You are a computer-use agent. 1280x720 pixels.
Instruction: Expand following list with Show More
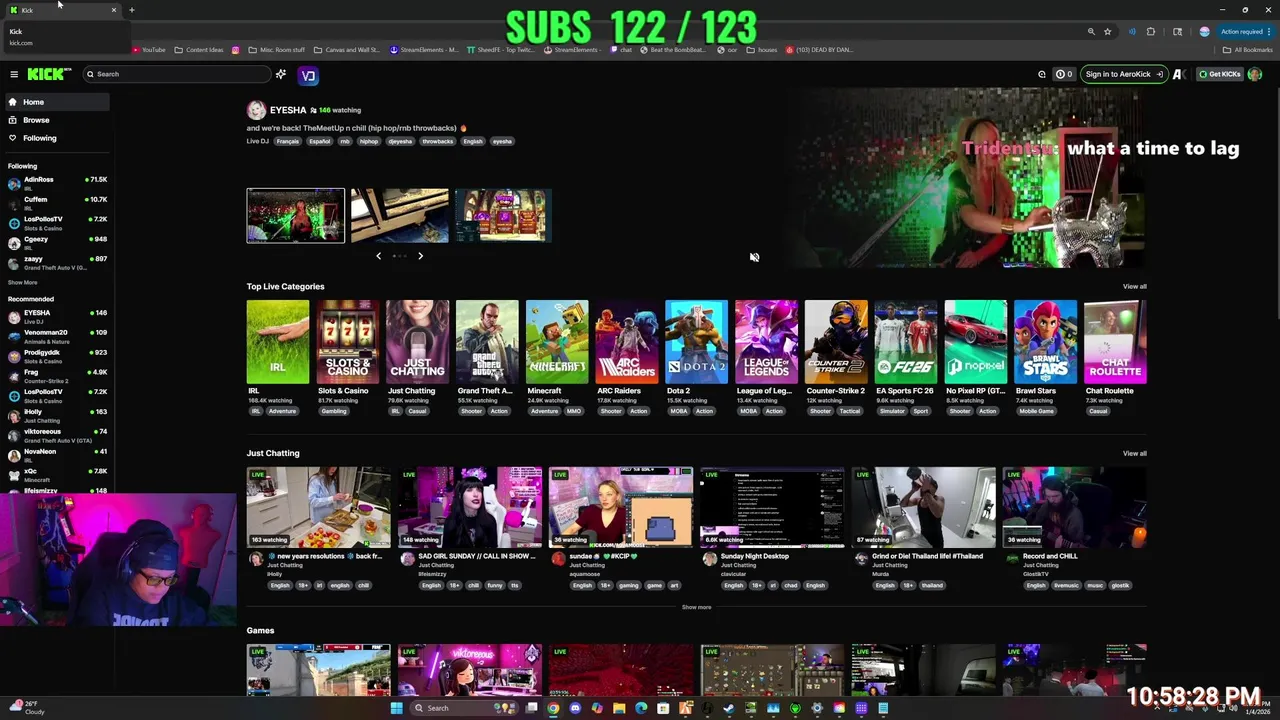(22, 282)
